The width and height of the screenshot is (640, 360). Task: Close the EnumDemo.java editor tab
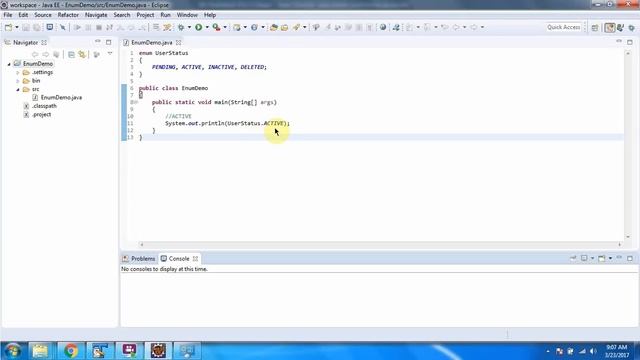click(x=179, y=42)
